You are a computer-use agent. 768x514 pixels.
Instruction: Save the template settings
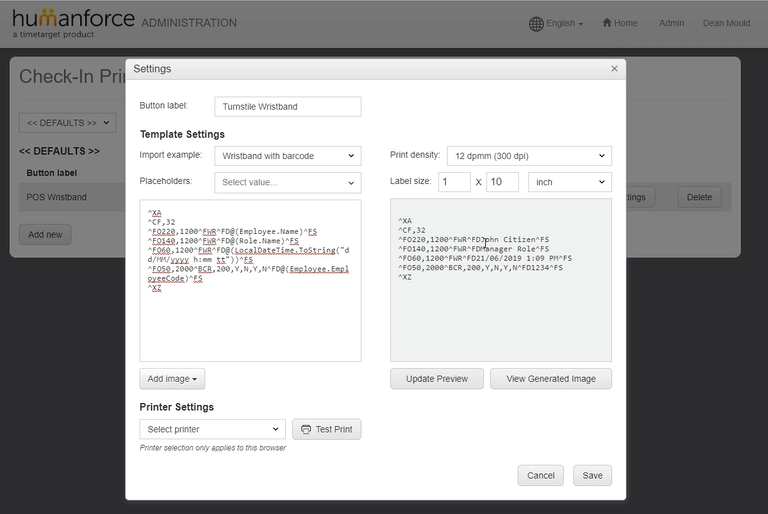click(x=592, y=475)
